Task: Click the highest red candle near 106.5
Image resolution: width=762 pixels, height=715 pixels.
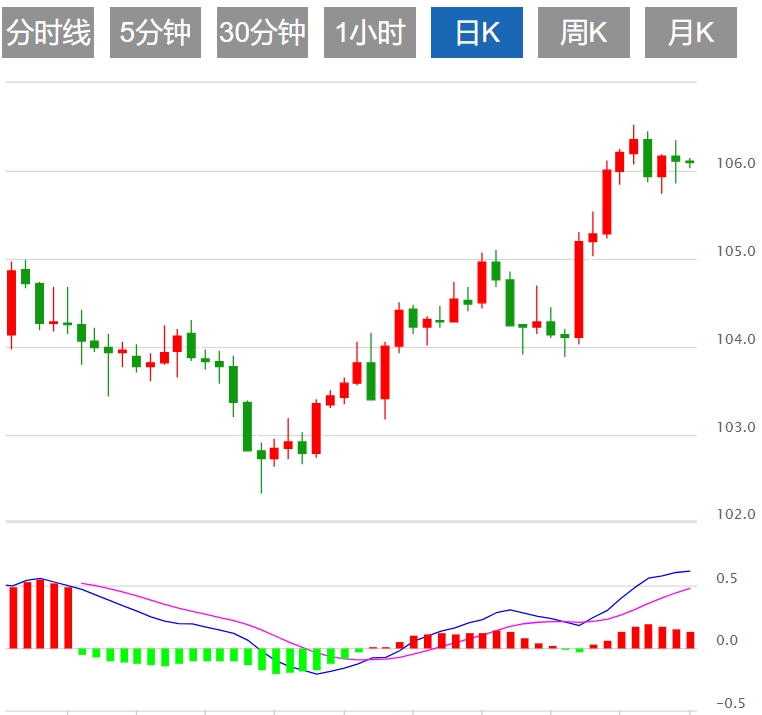Action: [x=633, y=146]
